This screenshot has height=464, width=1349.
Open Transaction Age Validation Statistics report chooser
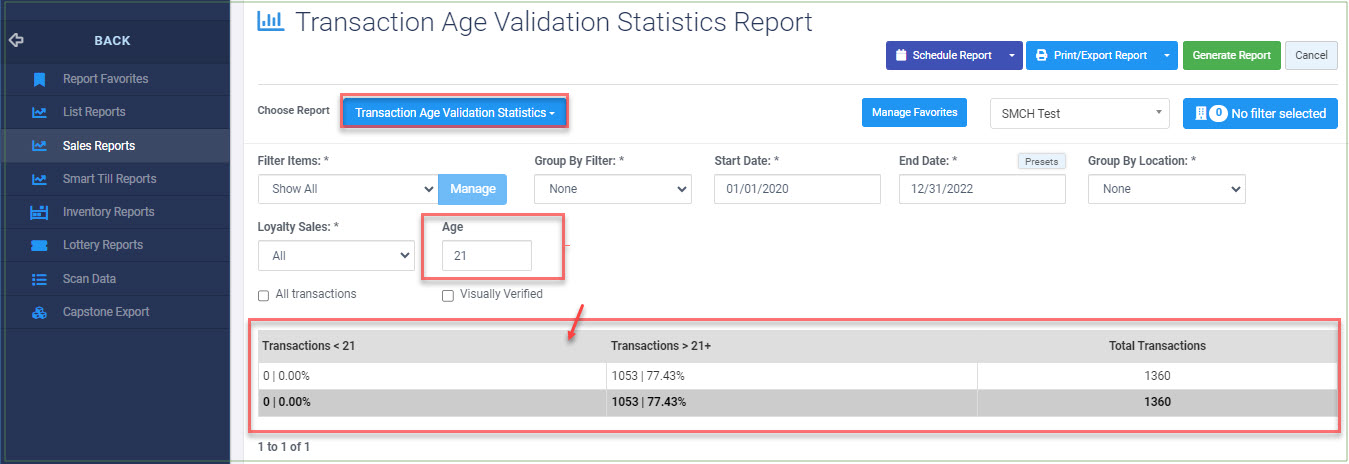455,113
